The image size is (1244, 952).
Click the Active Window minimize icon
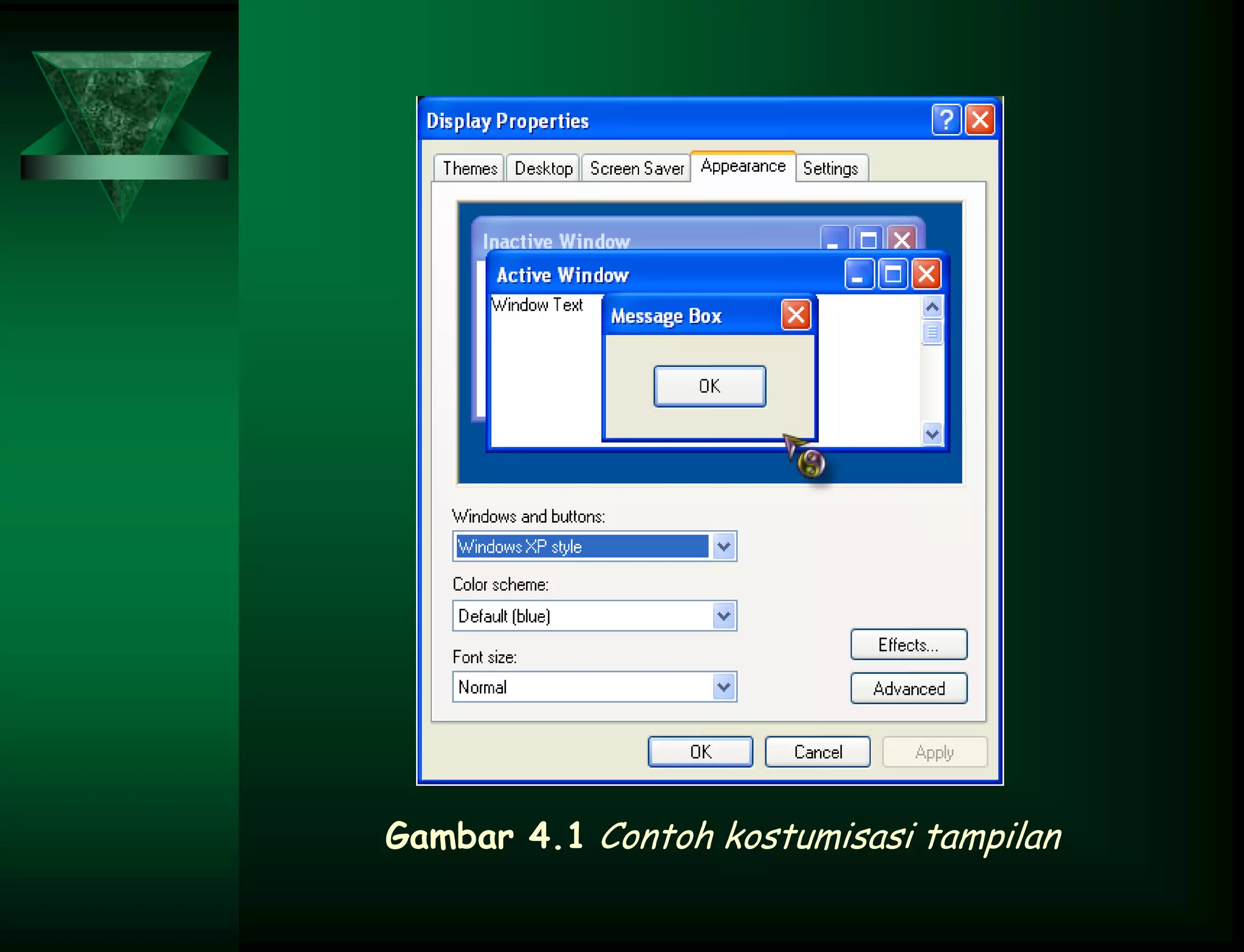tap(859, 274)
